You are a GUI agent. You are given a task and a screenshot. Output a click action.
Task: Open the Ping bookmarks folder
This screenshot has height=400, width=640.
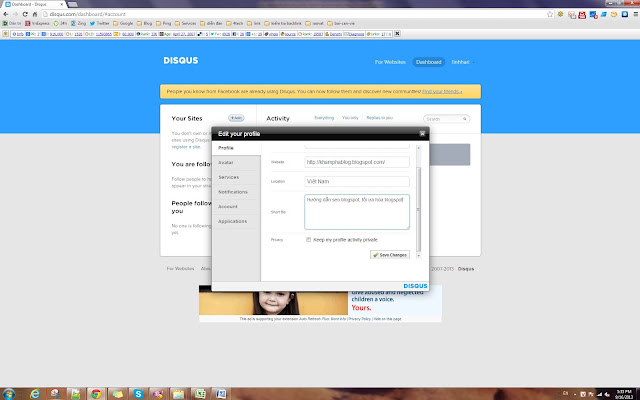click(163, 23)
